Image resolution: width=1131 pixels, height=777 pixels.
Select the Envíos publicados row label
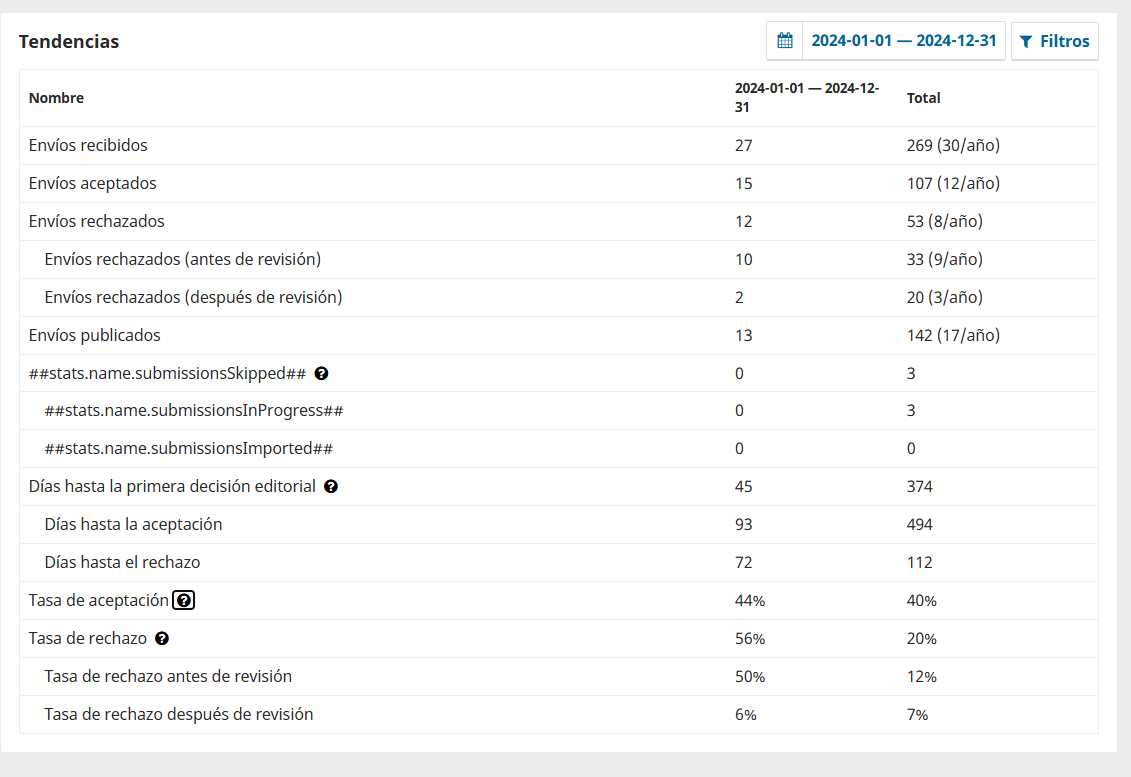(95, 335)
